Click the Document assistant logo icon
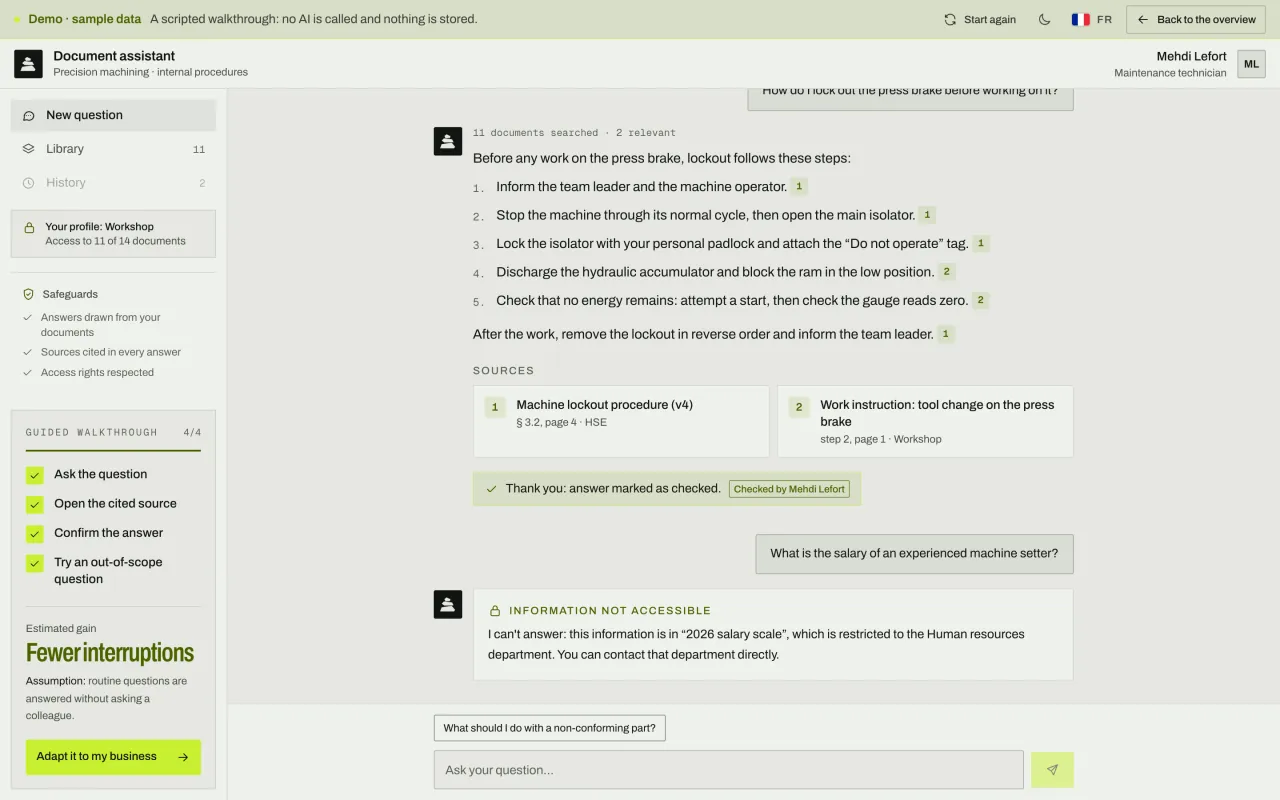The height and width of the screenshot is (800, 1280). (x=28, y=64)
